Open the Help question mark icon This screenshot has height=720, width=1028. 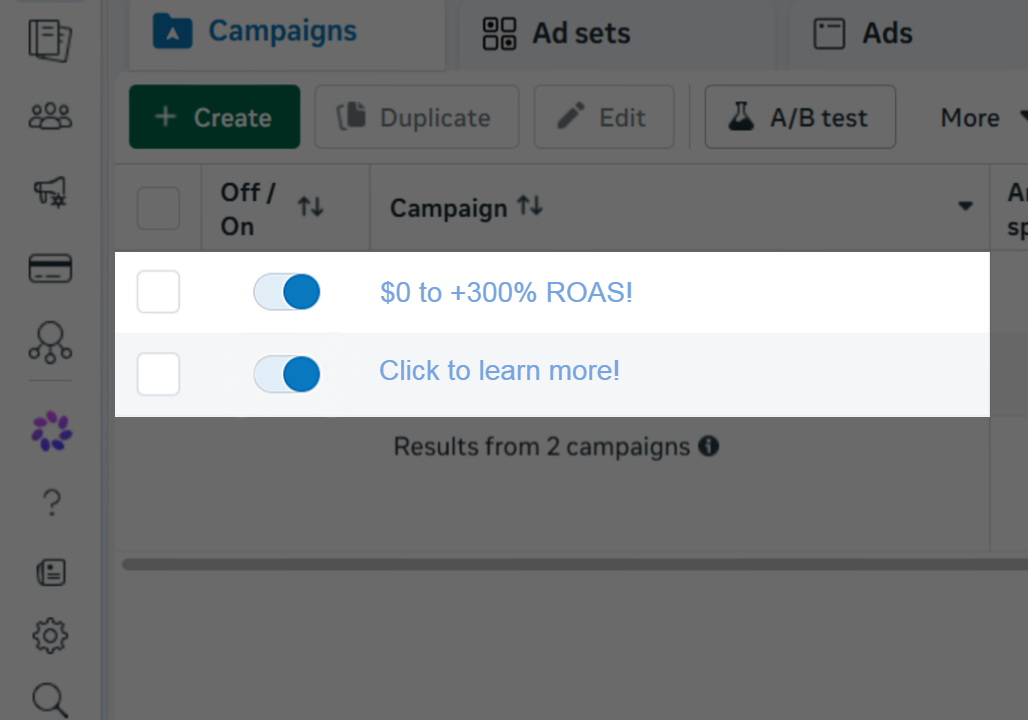tap(52, 503)
